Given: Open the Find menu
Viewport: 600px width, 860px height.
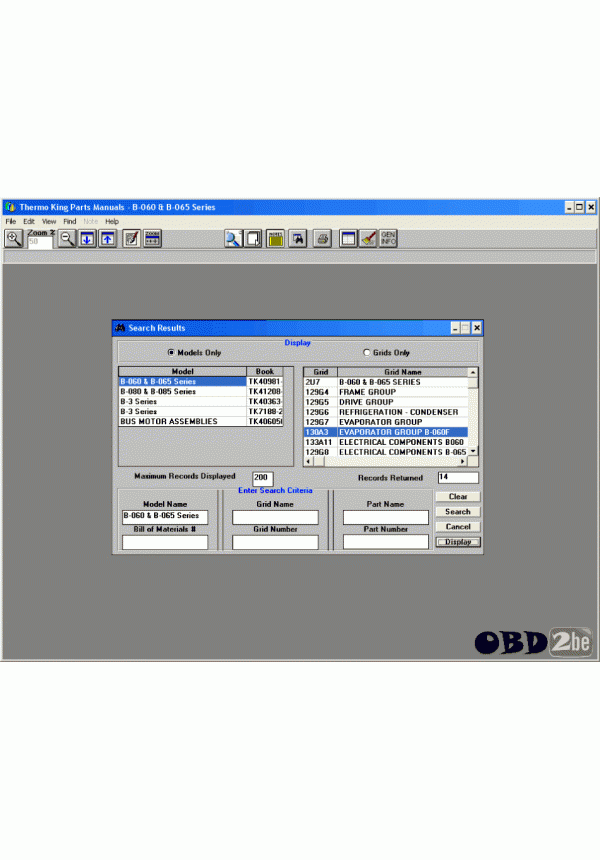Looking at the screenshot, I should 69,221.
